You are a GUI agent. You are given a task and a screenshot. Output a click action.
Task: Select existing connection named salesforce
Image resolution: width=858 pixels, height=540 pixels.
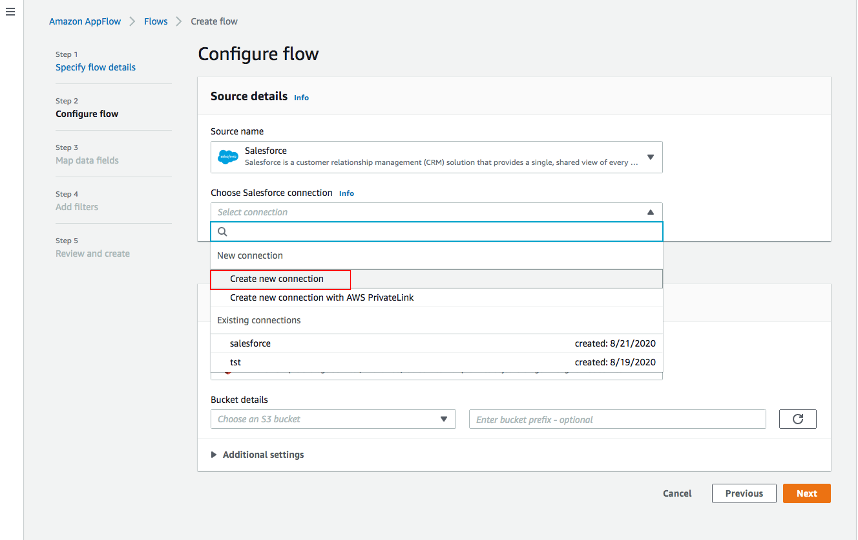click(250, 343)
